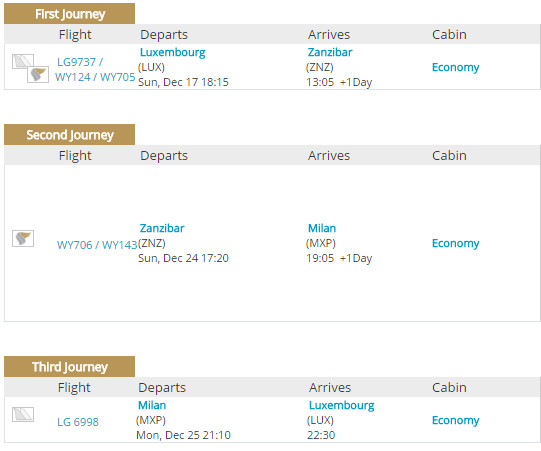Viewport: 541px width, 451px height.
Task: Select the First Journey header tab
Action: [x=69, y=14]
